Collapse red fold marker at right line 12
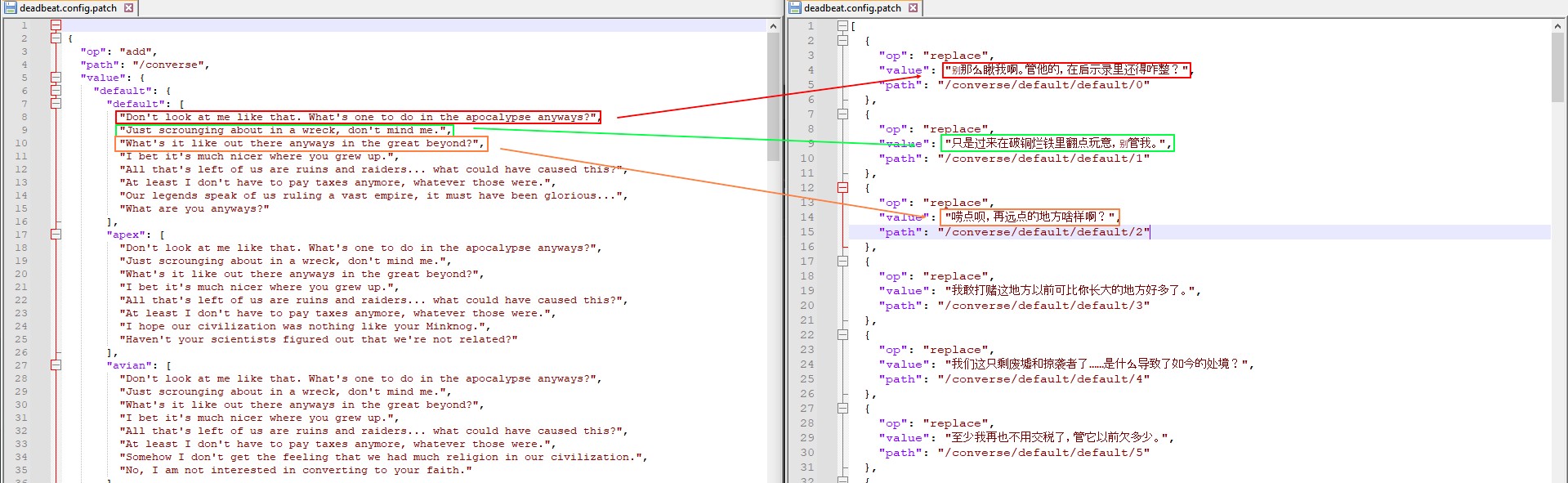 (842, 188)
